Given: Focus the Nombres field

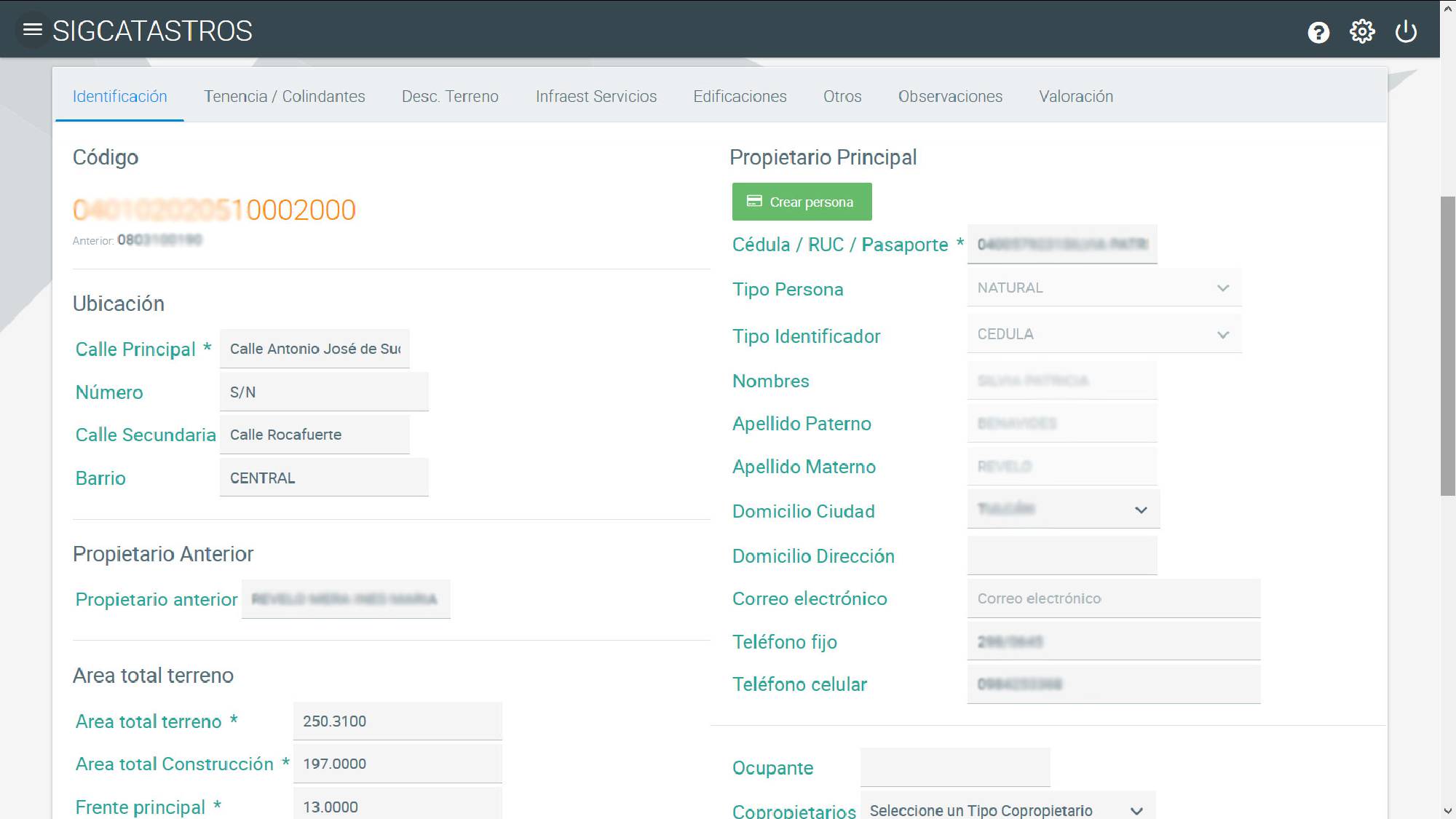Looking at the screenshot, I should tap(1062, 381).
